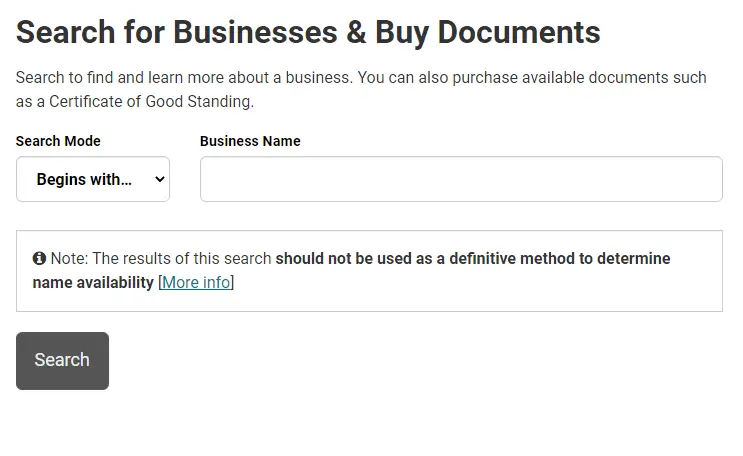Click bold 'name availability' text
The height and width of the screenshot is (456, 743).
coord(93,283)
